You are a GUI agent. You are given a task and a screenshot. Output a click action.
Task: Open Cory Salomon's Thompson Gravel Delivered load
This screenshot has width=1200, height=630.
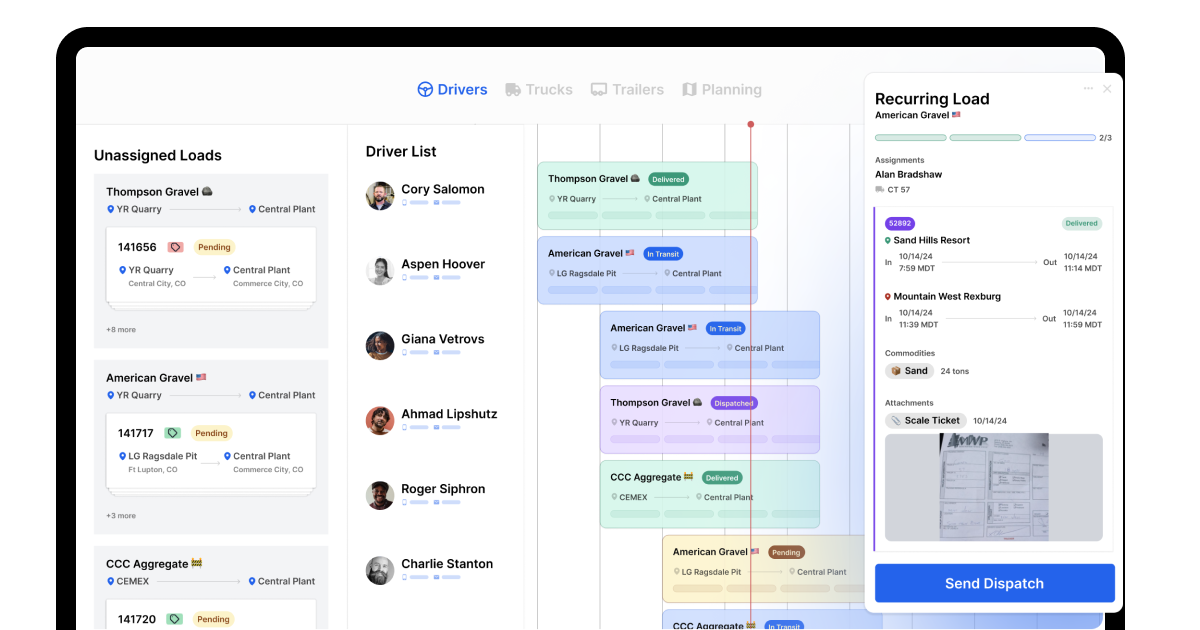pyautogui.click(x=647, y=196)
